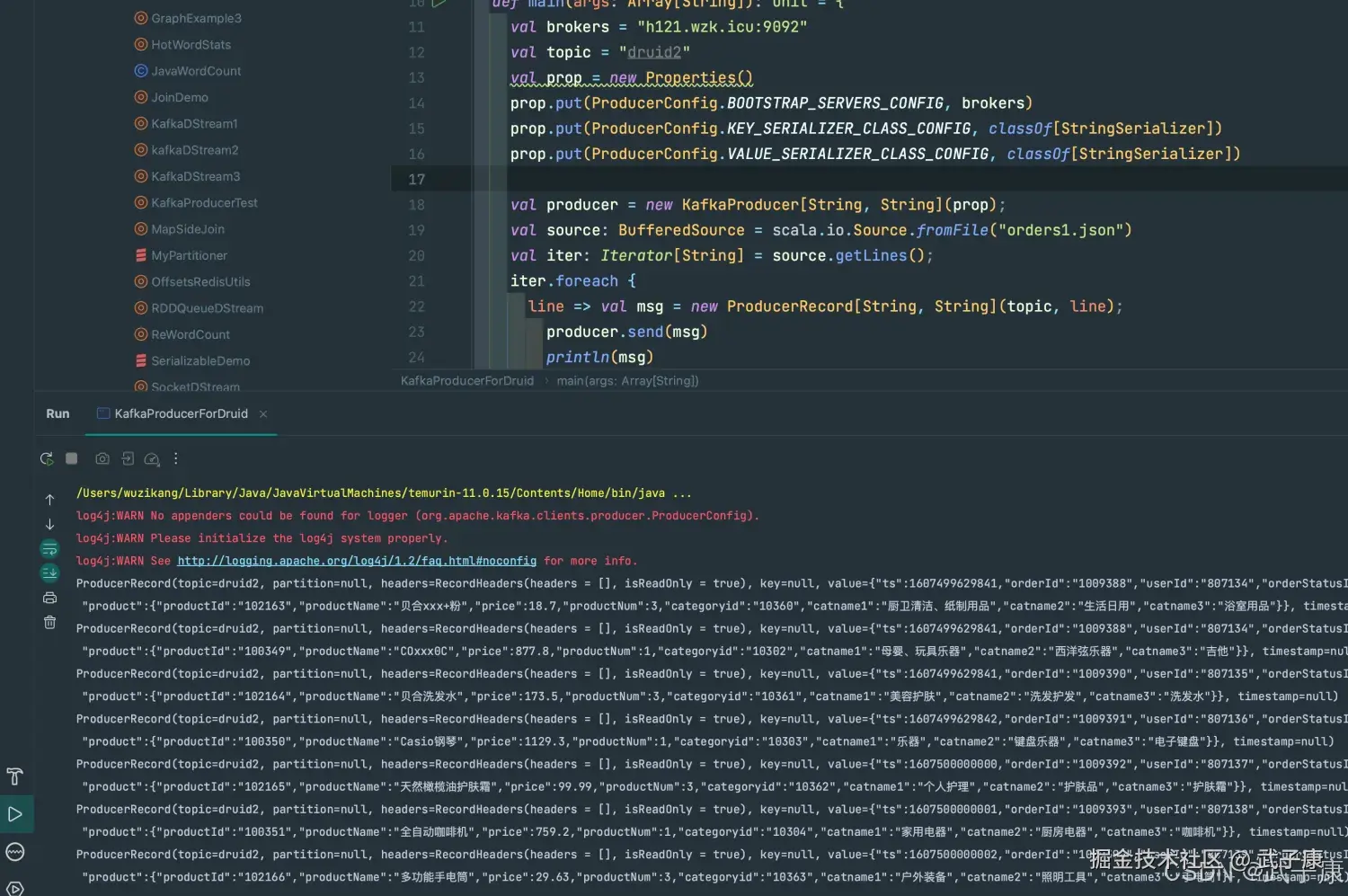Click KEY_SERIALIZER_CLASS_CONFIG in the code
This screenshot has width=1348, height=896.
point(848,129)
